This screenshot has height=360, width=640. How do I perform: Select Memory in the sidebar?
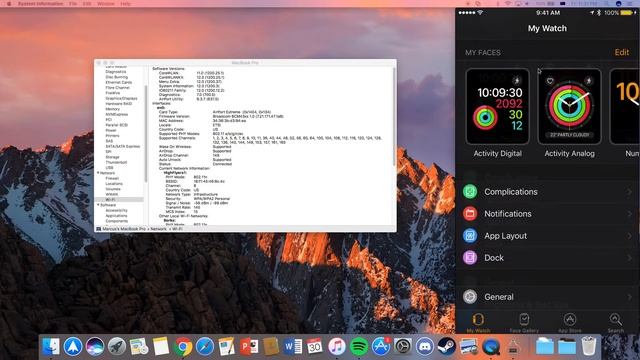click(x=113, y=109)
